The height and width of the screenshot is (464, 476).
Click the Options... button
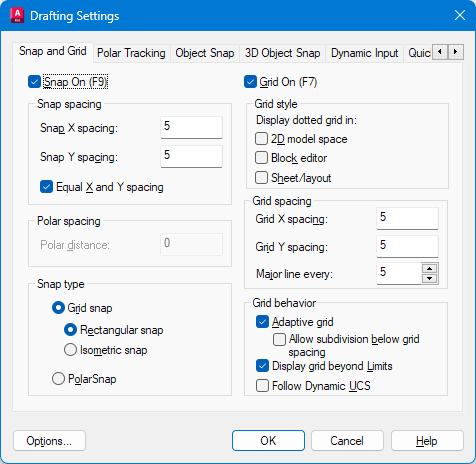click(49, 441)
